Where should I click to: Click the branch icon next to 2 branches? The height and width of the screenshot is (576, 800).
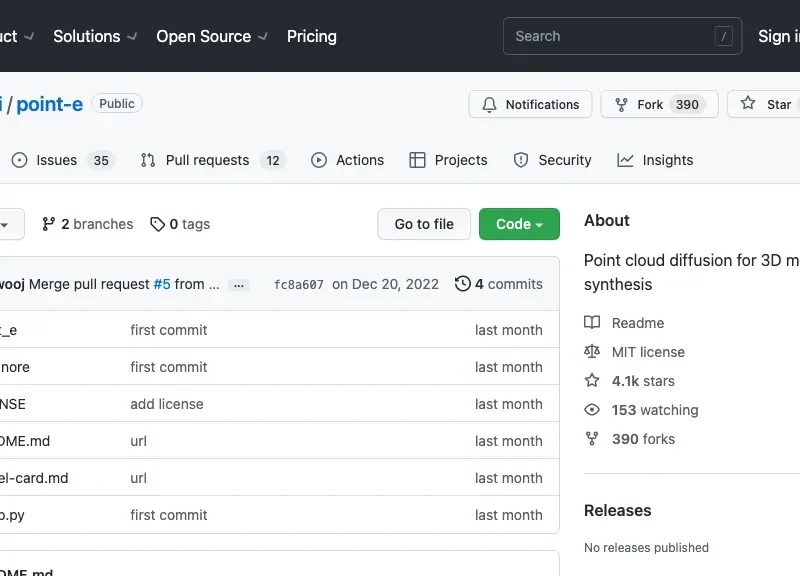click(49, 224)
